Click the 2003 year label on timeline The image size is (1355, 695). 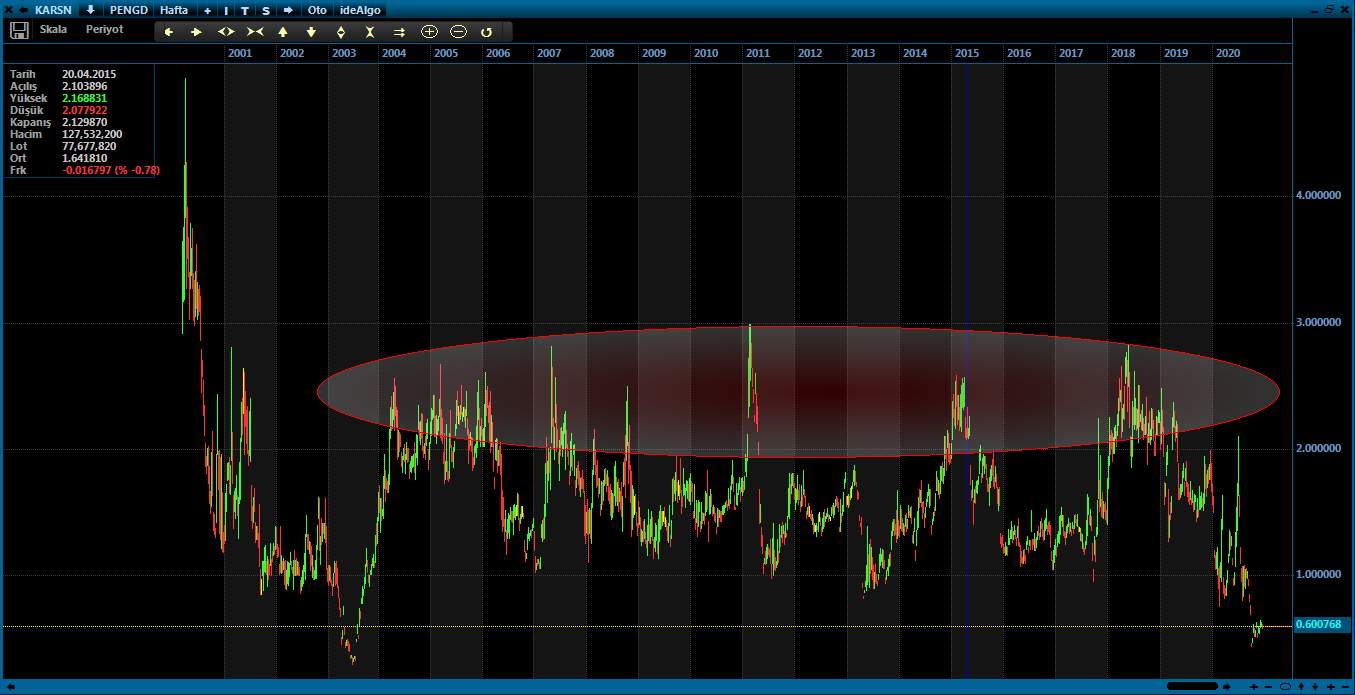(x=343, y=53)
